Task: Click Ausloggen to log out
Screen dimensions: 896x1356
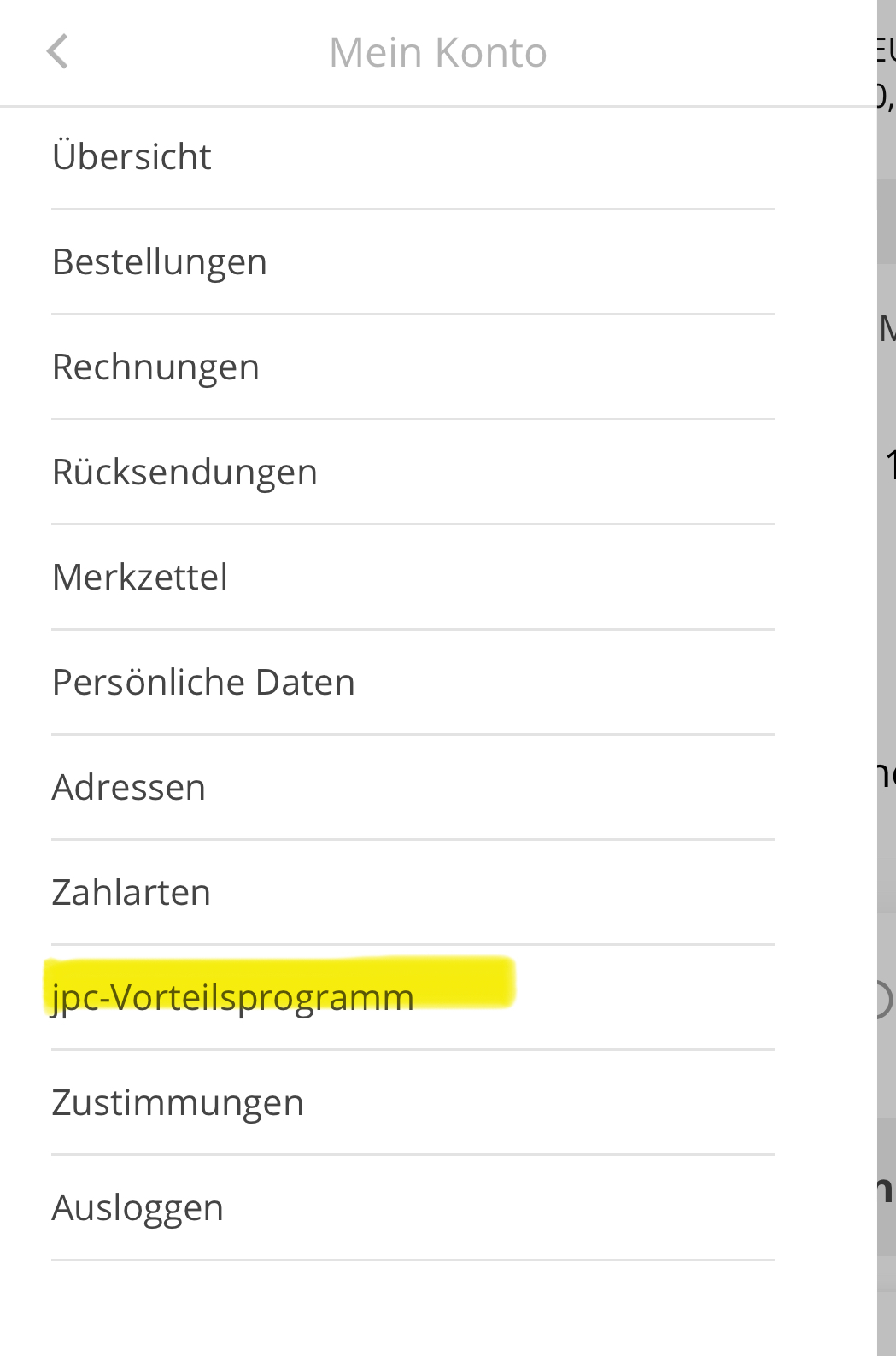Action: (x=138, y=1208)
